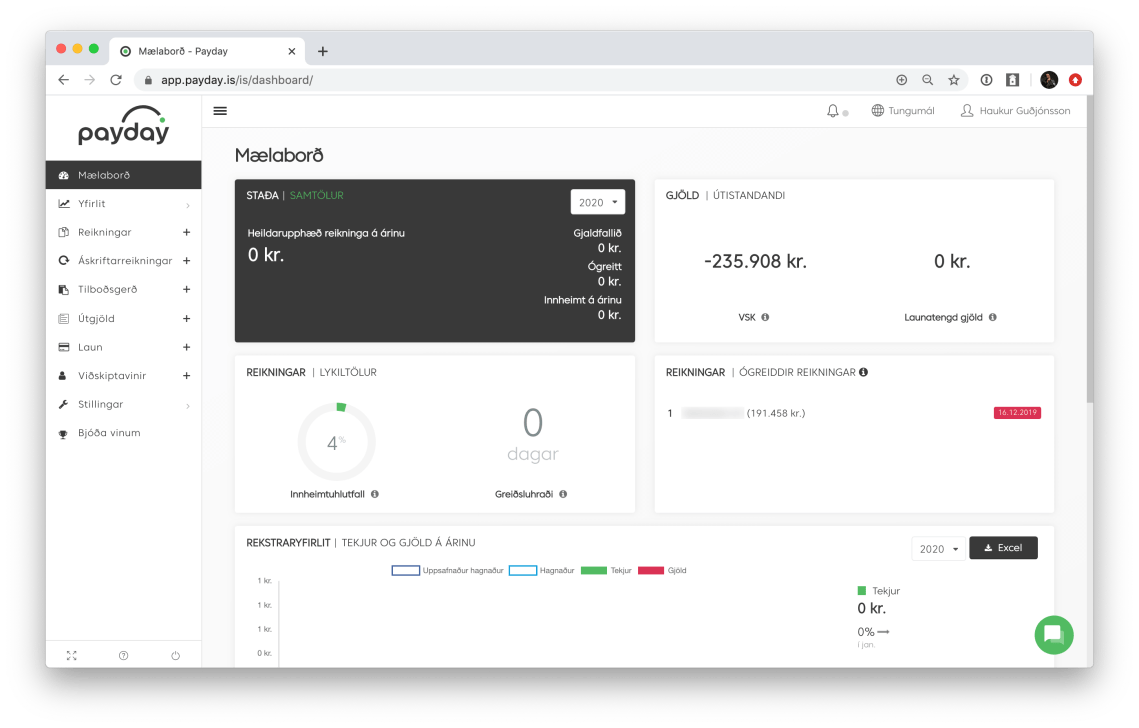Expand the Yfirlit sidebar menu
Viewport: 1139px width, 728px height.
tap(123, 204)
